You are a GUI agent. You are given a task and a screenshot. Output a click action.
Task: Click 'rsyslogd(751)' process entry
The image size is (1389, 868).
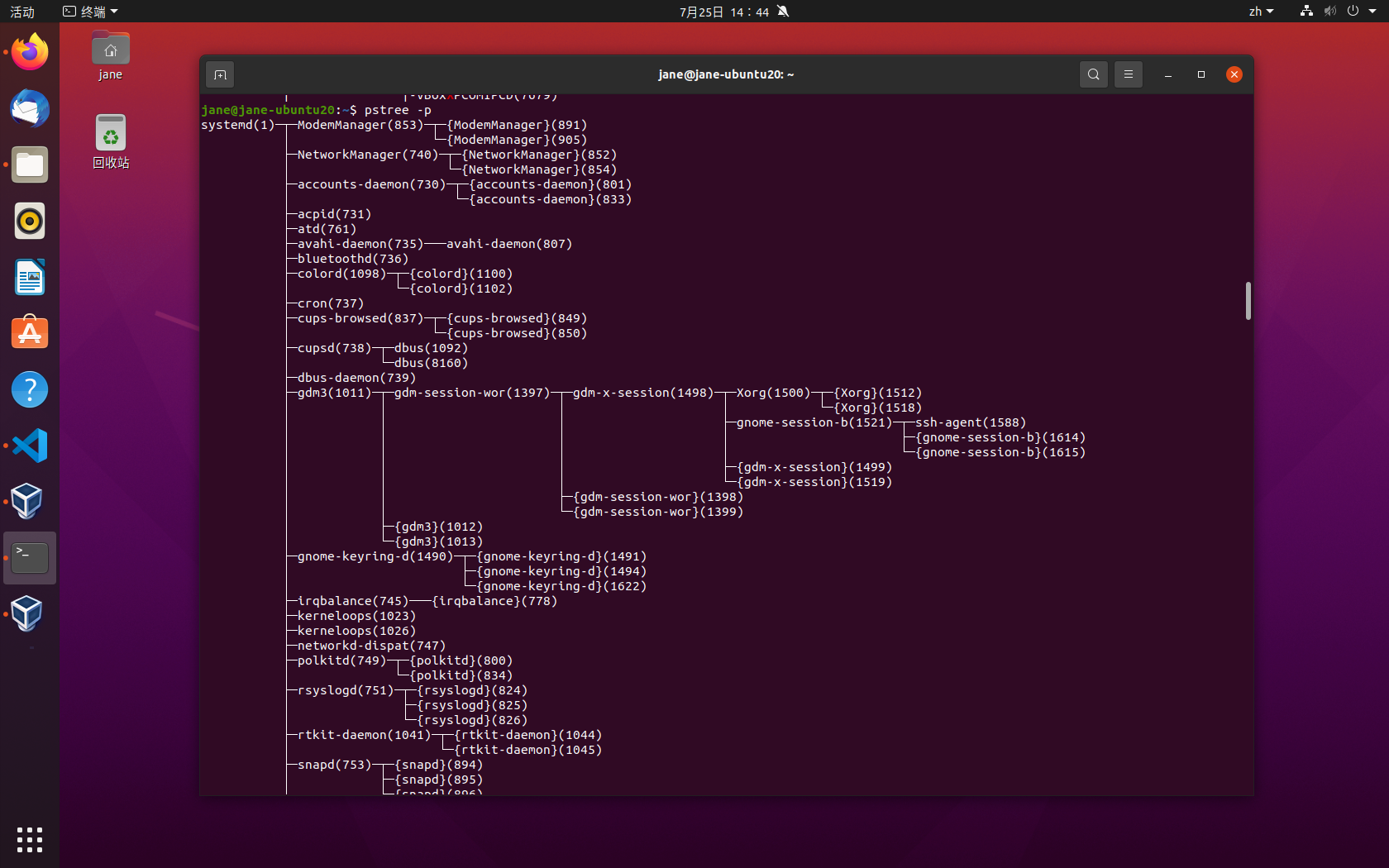point(346,690)
